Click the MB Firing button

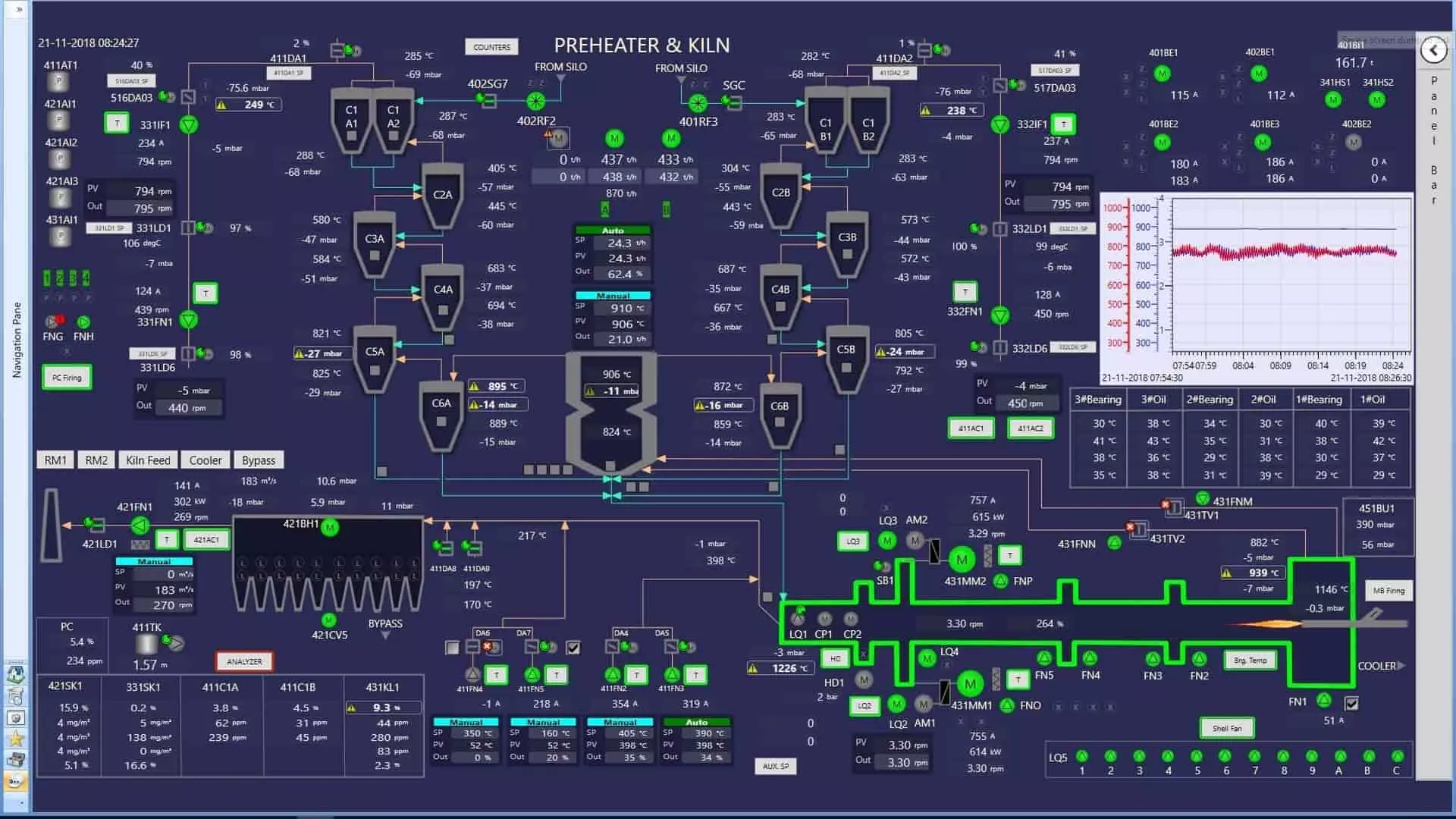1389,591
